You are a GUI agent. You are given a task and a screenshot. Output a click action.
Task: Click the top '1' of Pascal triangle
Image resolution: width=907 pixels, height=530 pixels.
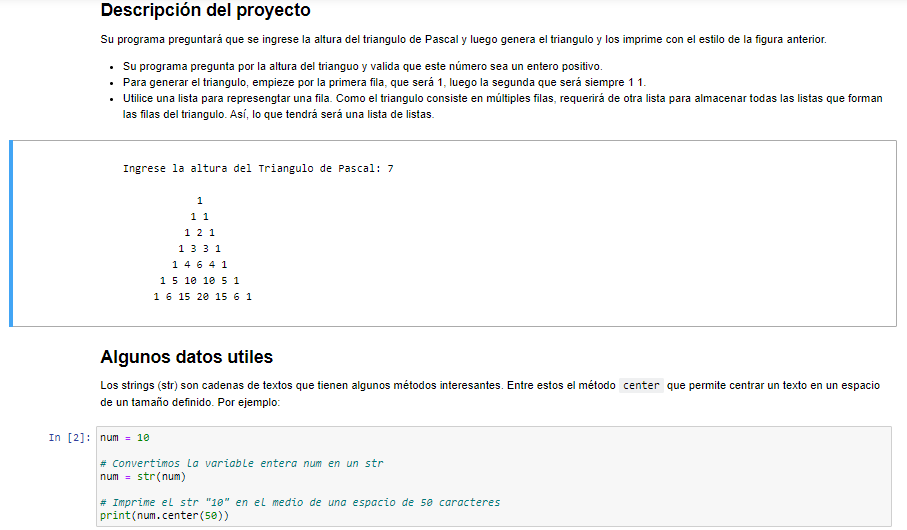pos(200,201)
